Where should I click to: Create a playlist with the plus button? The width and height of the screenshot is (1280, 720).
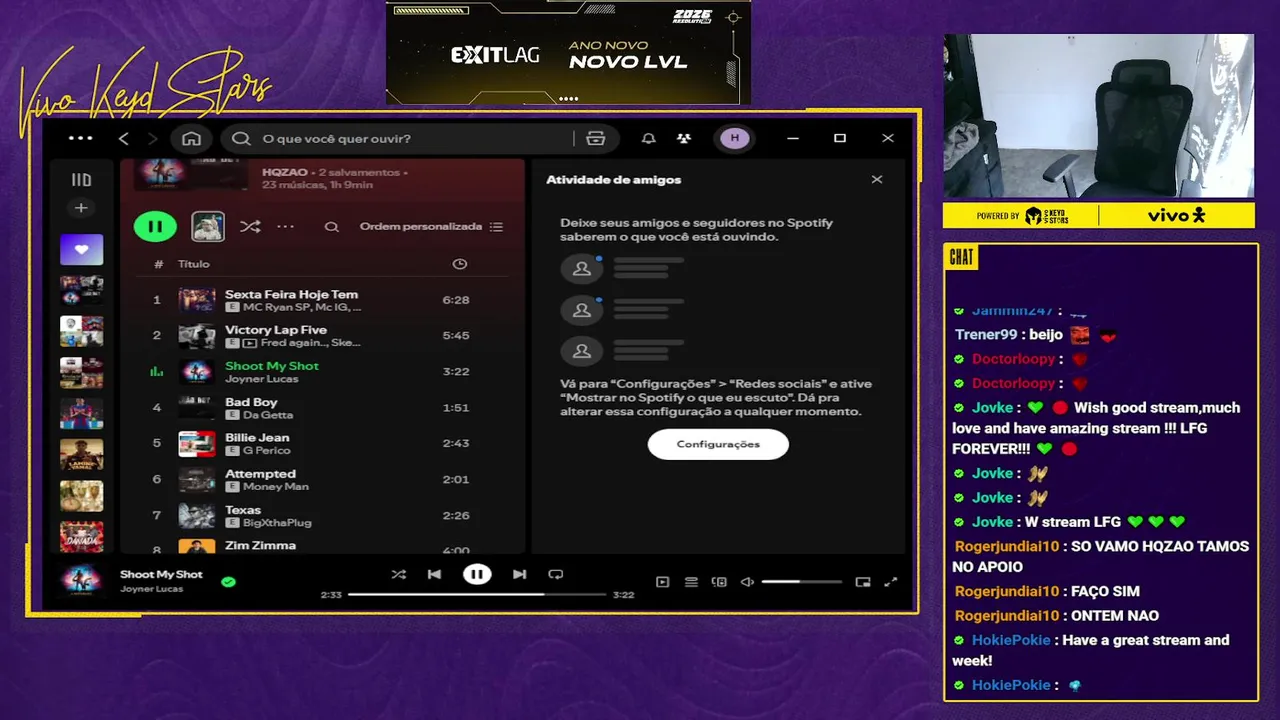pyautogui.click(x=81, y=208)
